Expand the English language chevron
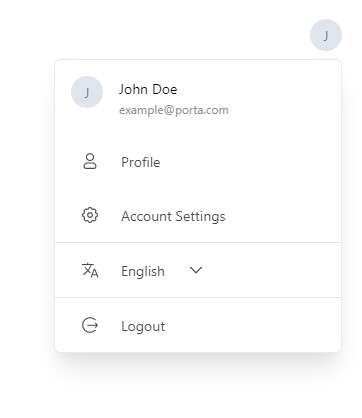362x418 pixels. point(196,270)
